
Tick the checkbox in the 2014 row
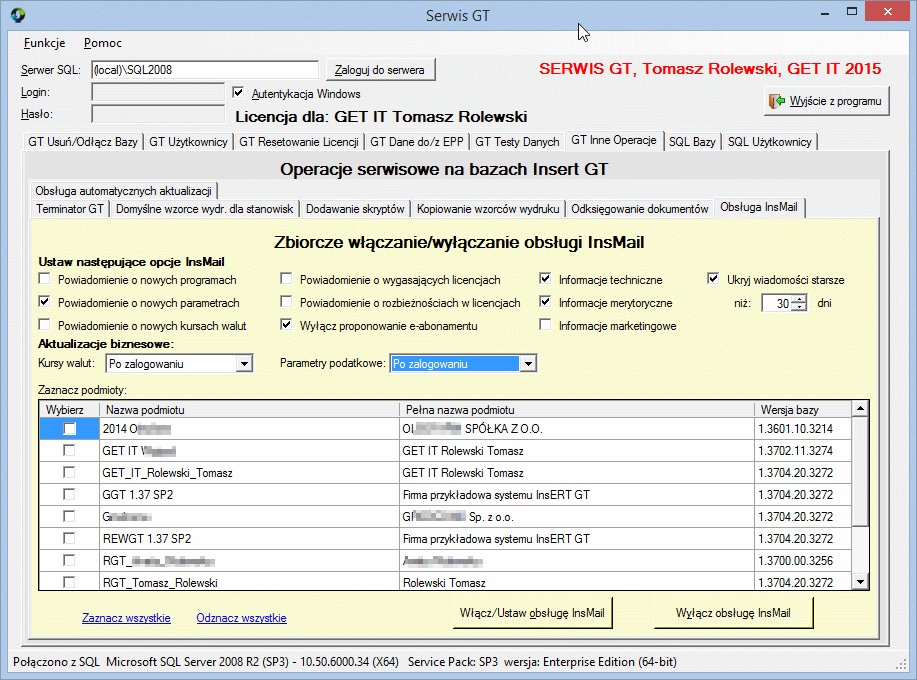click(69, 429)
